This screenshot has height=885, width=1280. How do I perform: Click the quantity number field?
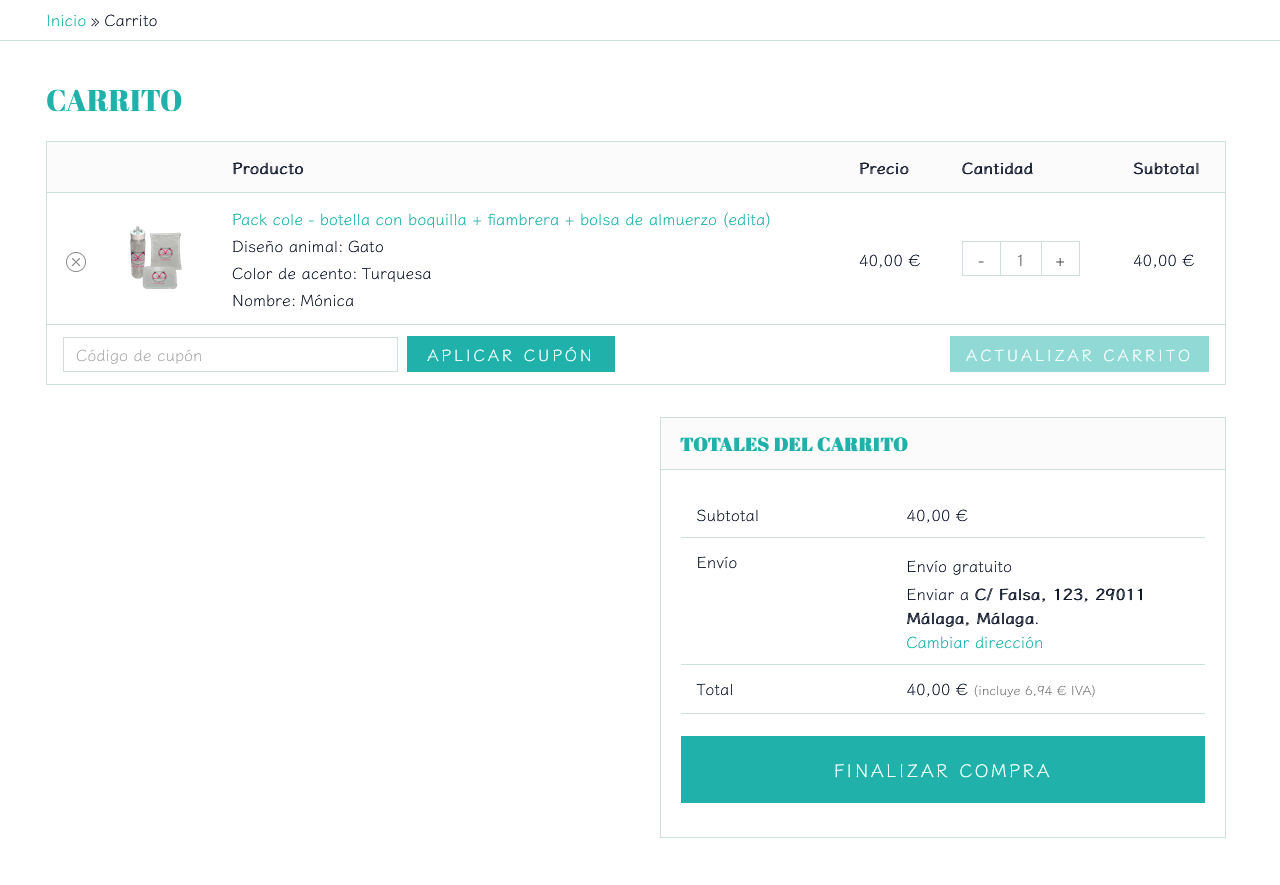pyautogui.click(x=1020, y=260)
